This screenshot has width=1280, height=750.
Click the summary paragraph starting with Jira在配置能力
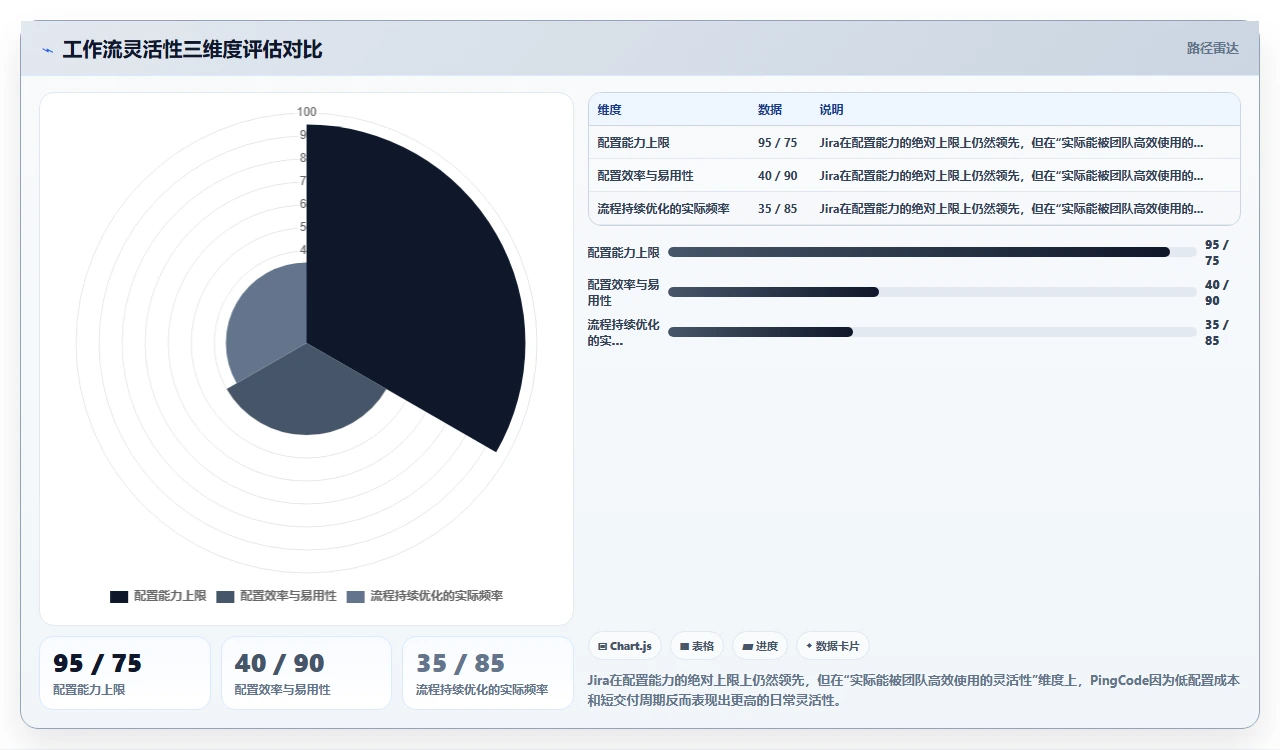[914, 690]
